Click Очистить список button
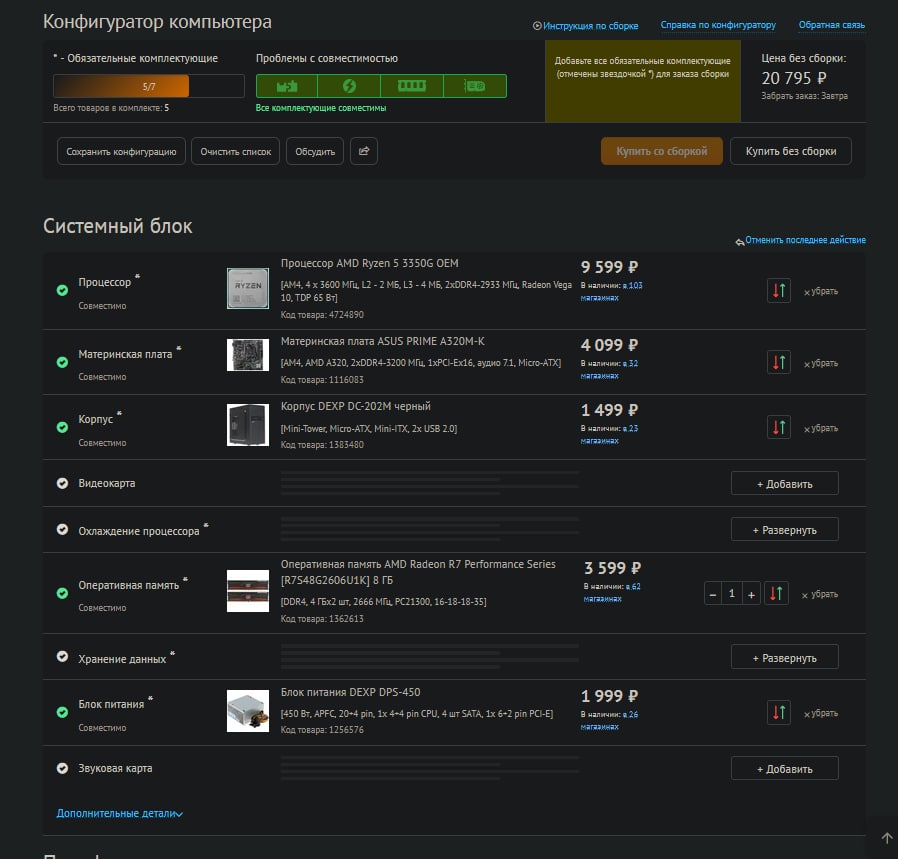 point(235,151)
